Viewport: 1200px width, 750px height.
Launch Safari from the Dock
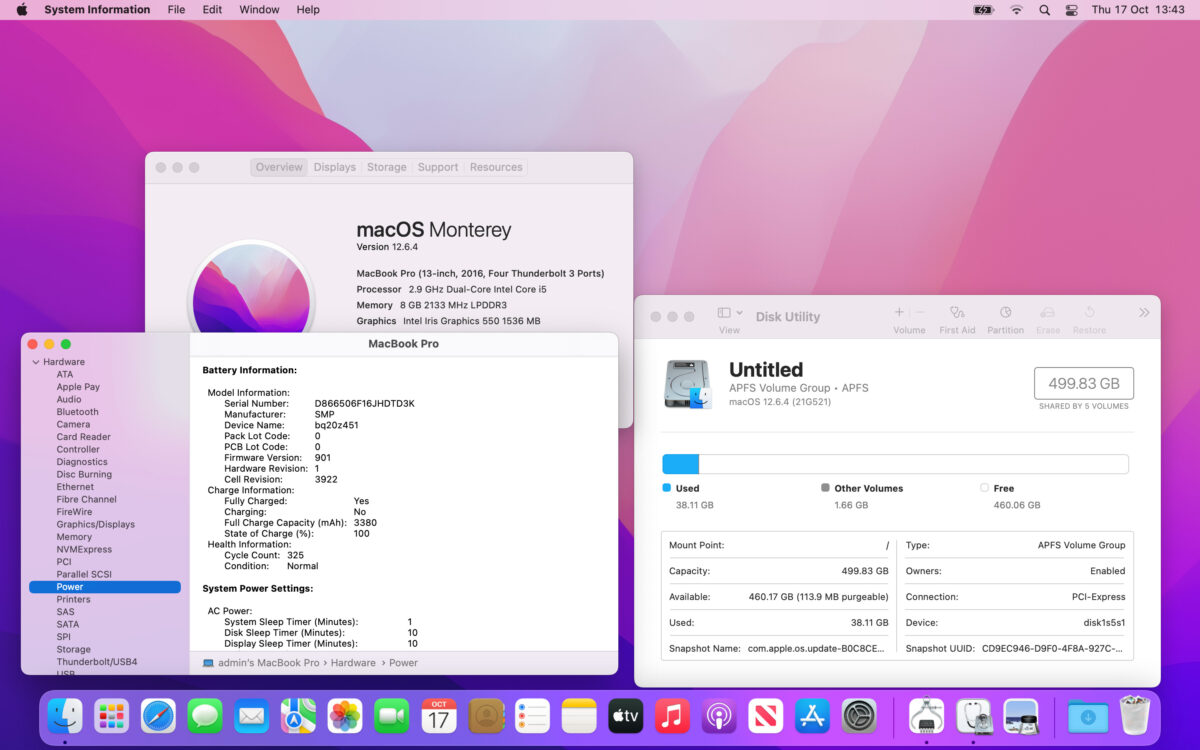(158, 715)
